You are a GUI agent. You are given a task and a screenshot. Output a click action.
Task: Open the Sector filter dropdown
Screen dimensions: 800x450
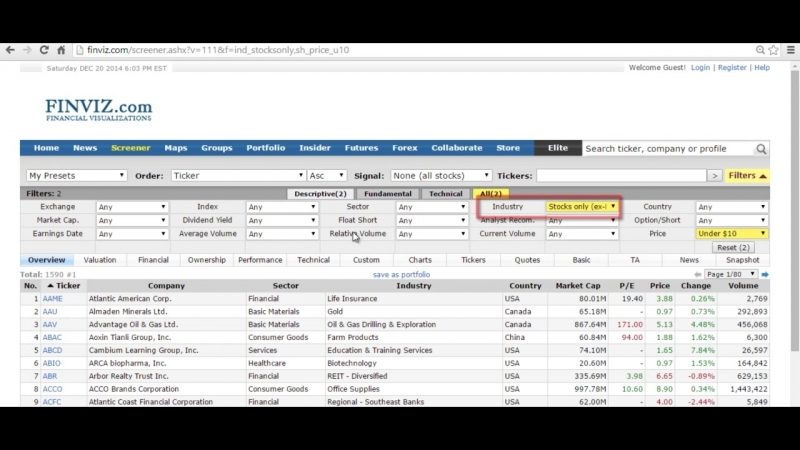pos(432,207)
